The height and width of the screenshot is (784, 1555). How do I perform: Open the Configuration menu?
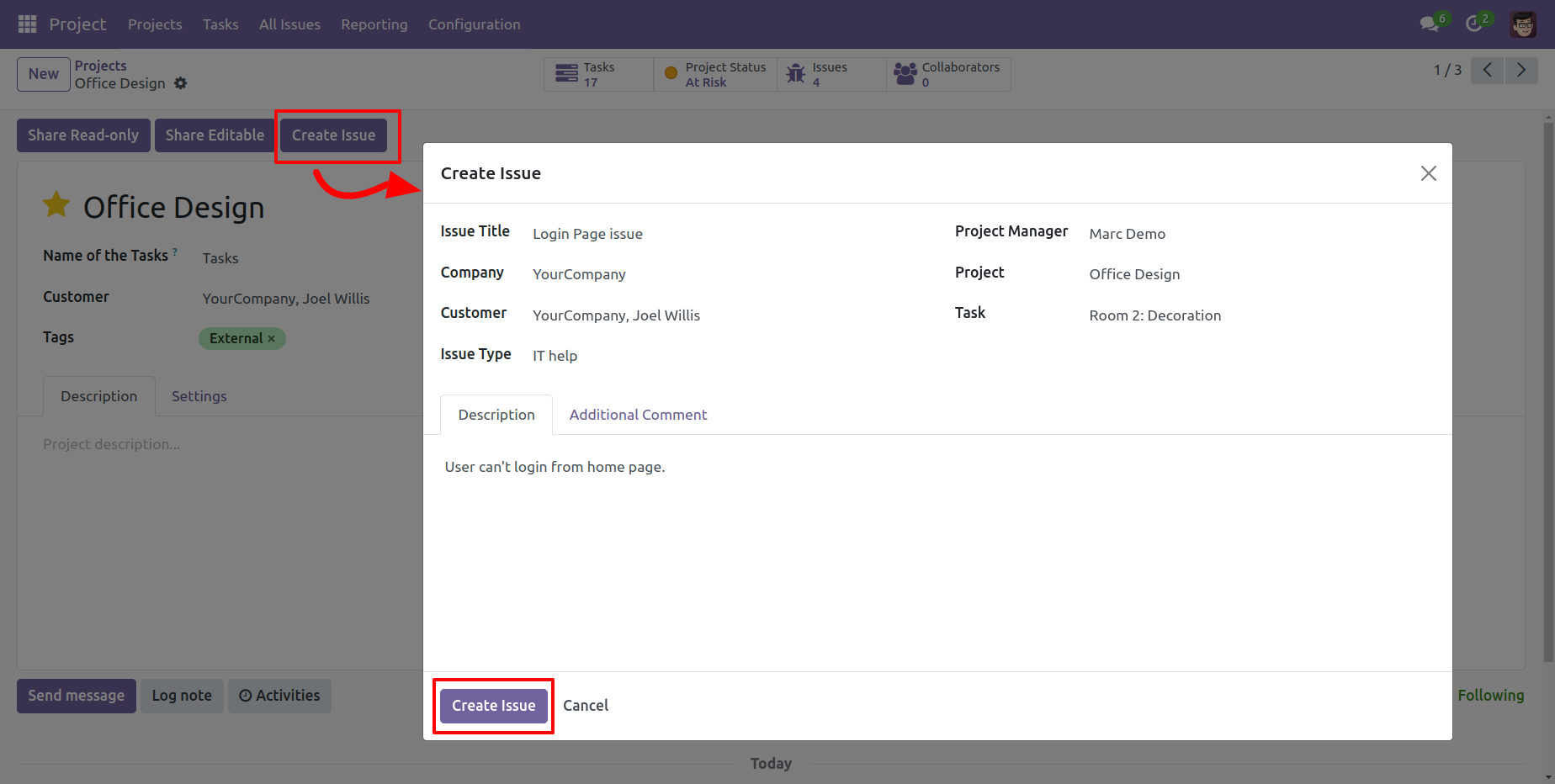[x=475, y=24]
